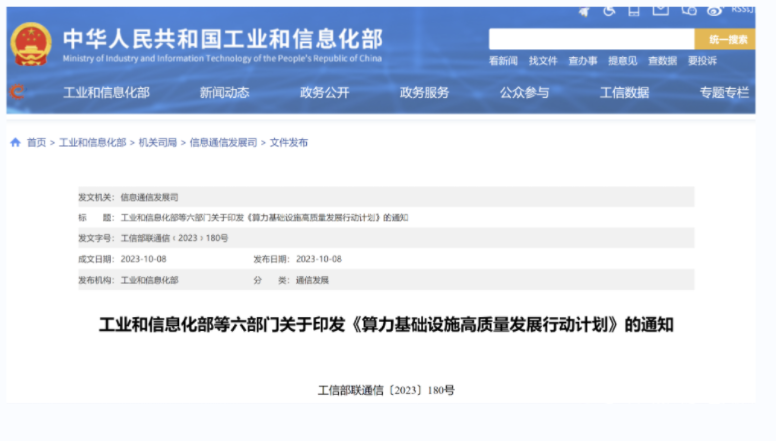
Task: Open the WeChat icon in header
Action: [x=689, y=10]
